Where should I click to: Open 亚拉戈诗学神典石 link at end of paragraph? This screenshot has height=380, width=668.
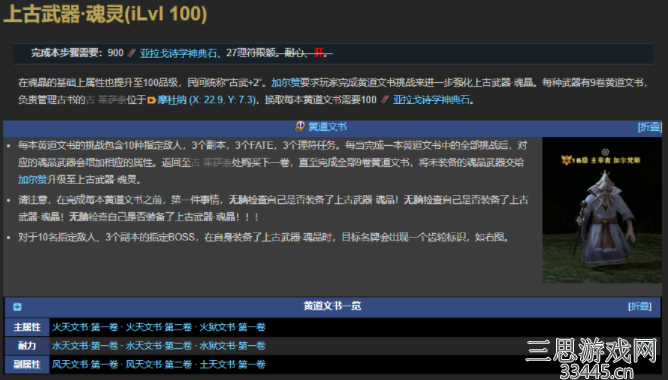[x=431, y=100]
